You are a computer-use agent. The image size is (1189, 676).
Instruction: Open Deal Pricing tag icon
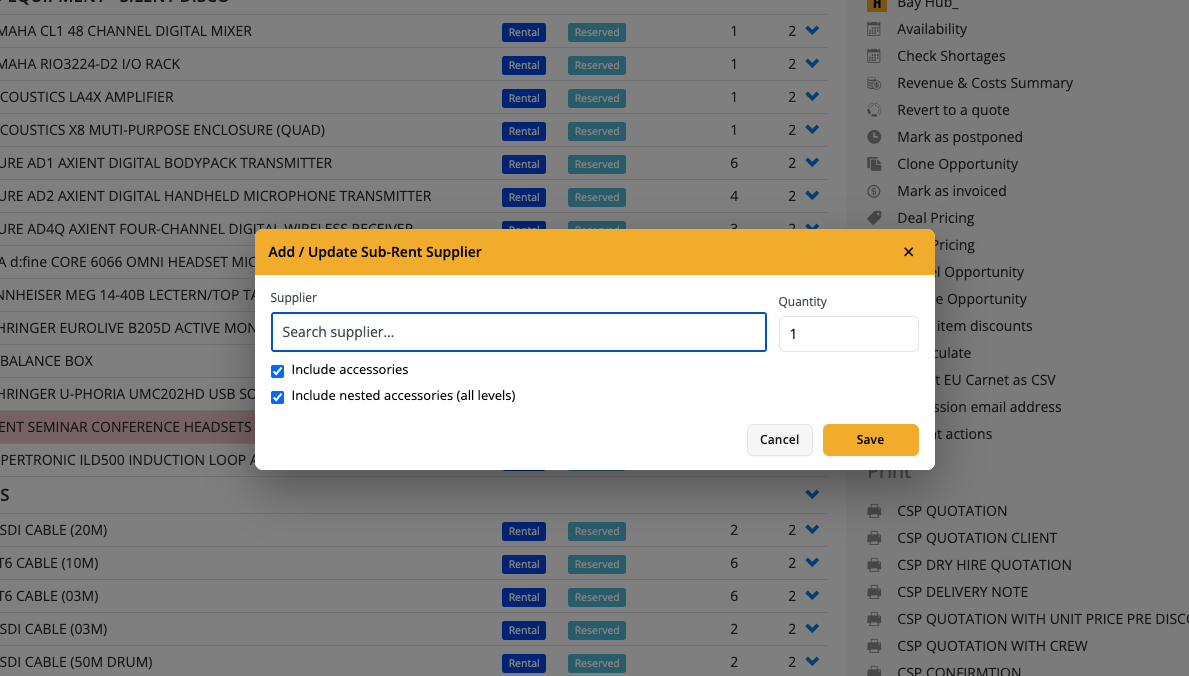pos(874,218)
